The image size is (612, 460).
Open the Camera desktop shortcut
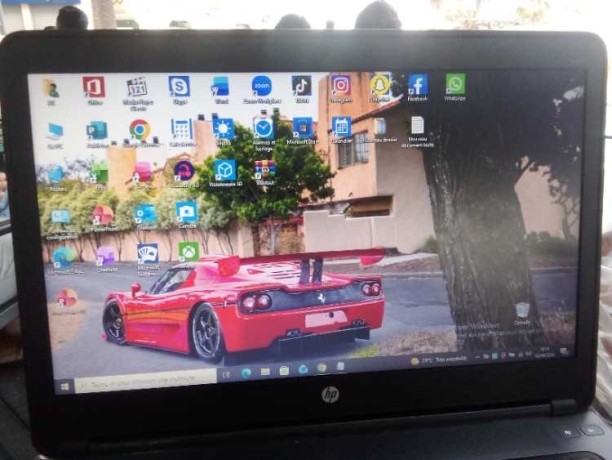187,214
